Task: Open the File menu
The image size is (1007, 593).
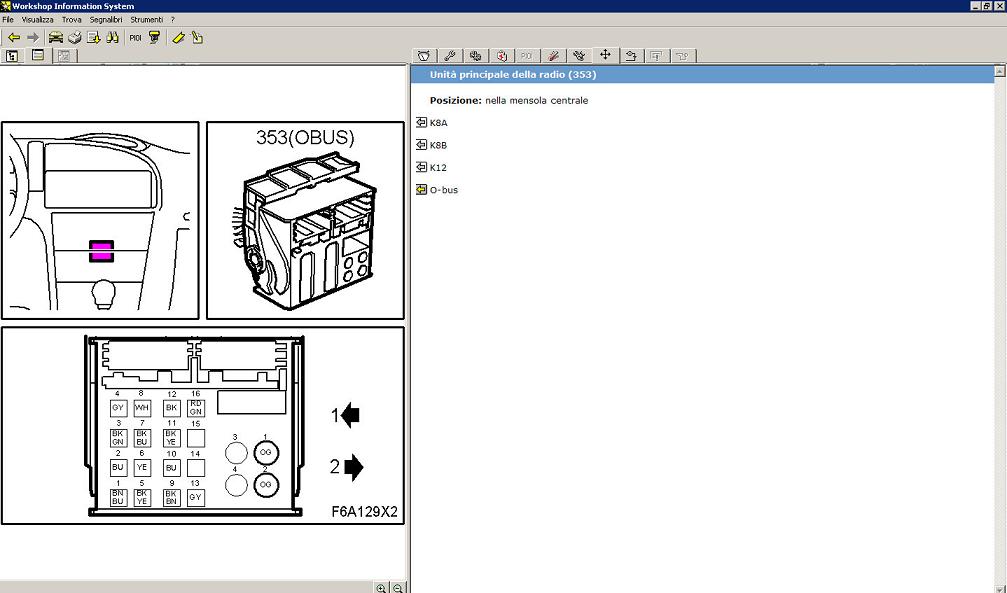Action: coord(8,20)
